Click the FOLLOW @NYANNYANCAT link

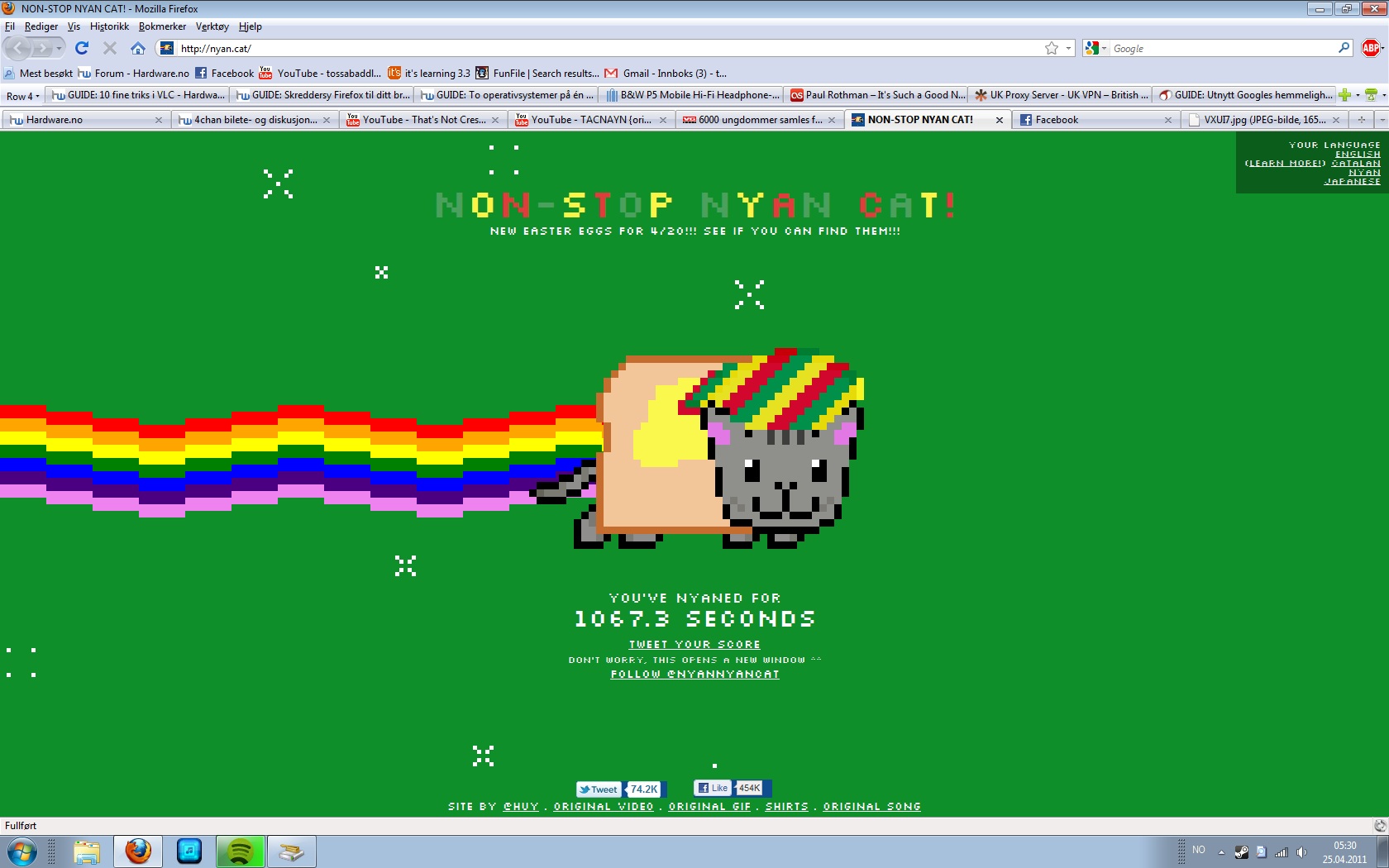[694, 675]
